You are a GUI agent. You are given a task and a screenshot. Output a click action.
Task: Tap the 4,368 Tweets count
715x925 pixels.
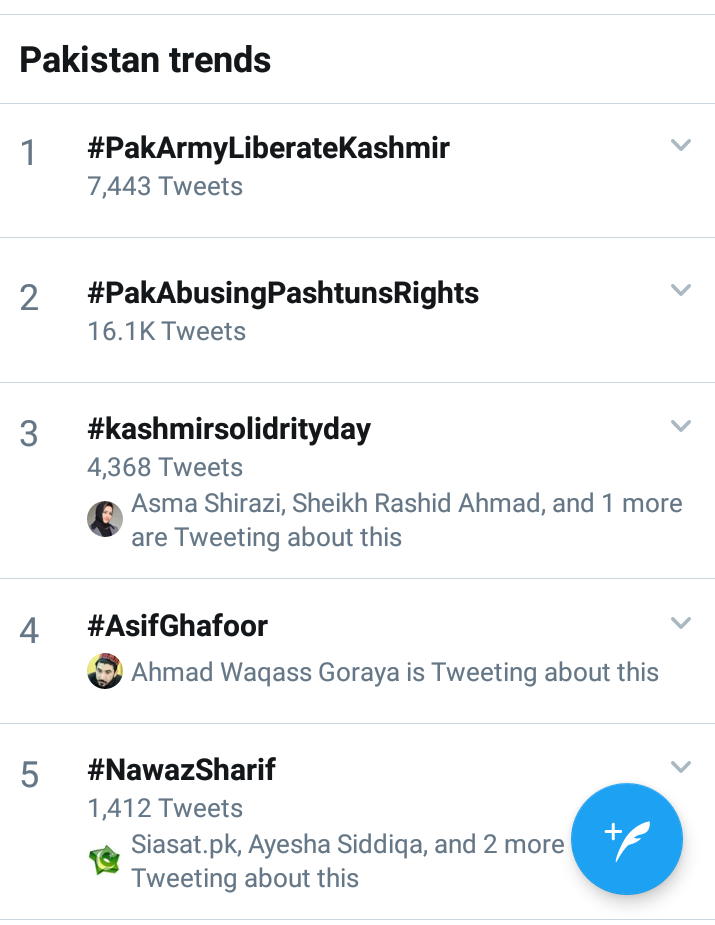tap(165, 467)
